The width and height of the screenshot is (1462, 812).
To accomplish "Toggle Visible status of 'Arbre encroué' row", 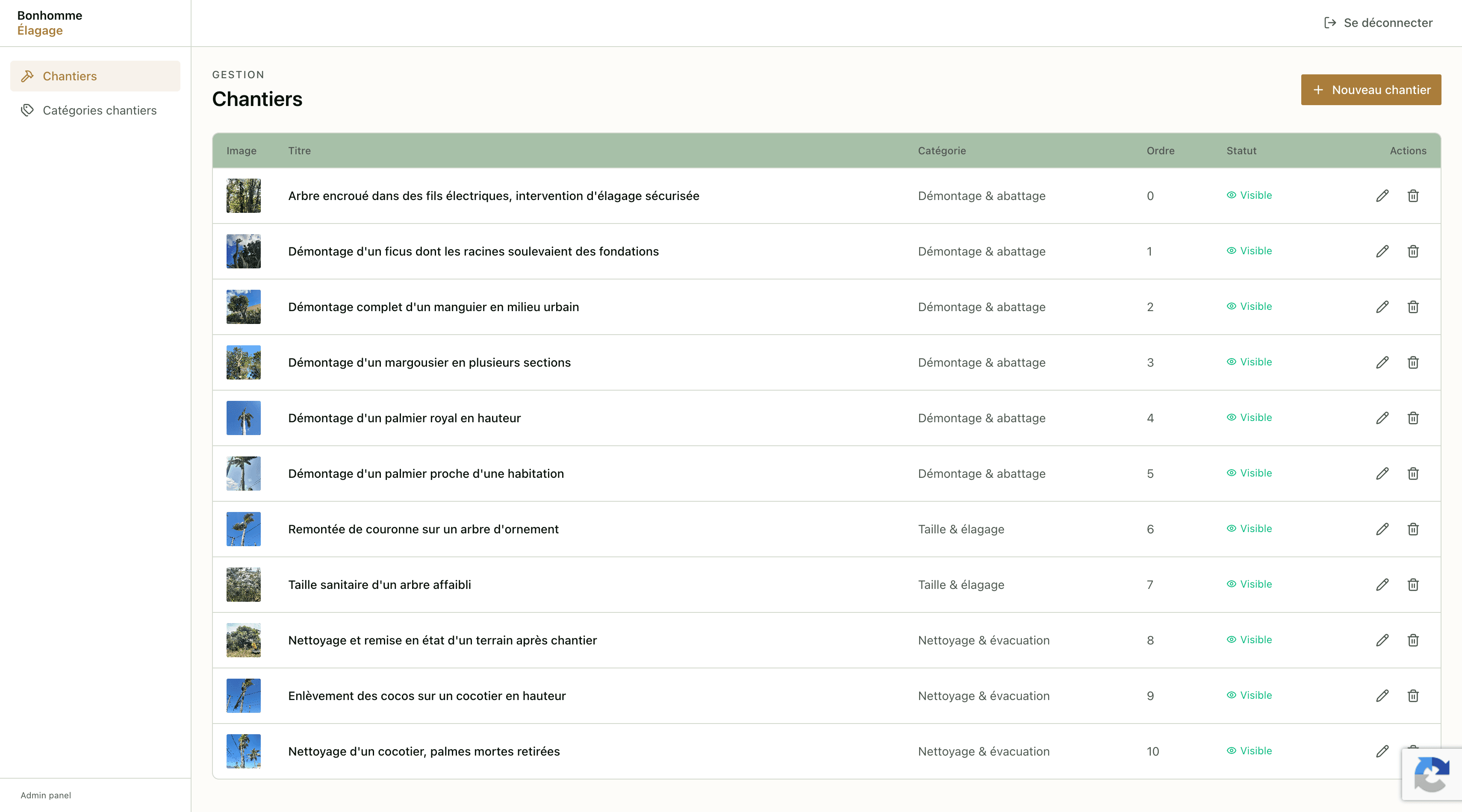I will 1249,195.
